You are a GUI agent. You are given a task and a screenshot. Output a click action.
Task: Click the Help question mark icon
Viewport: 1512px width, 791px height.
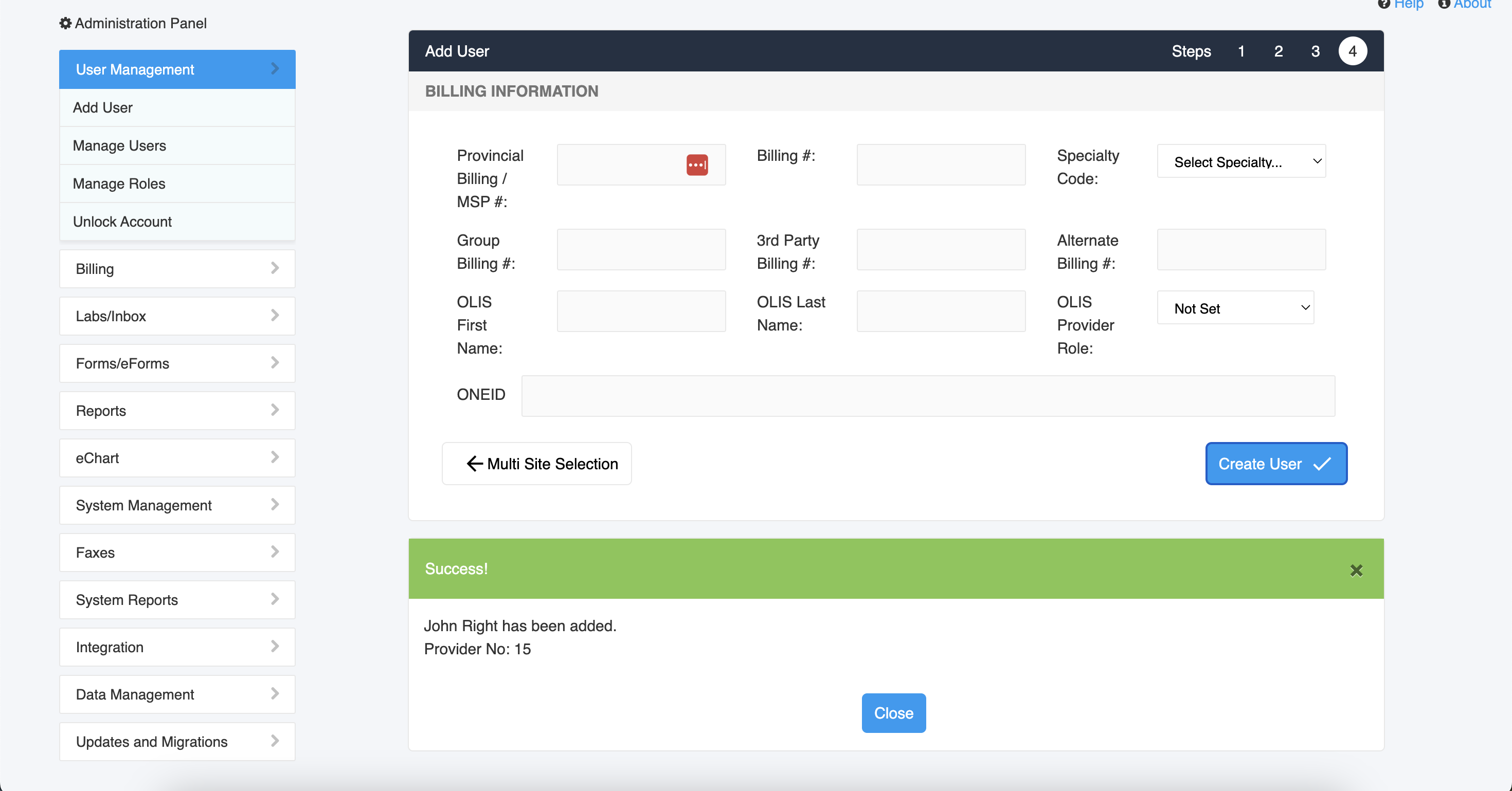[1383, 4]
